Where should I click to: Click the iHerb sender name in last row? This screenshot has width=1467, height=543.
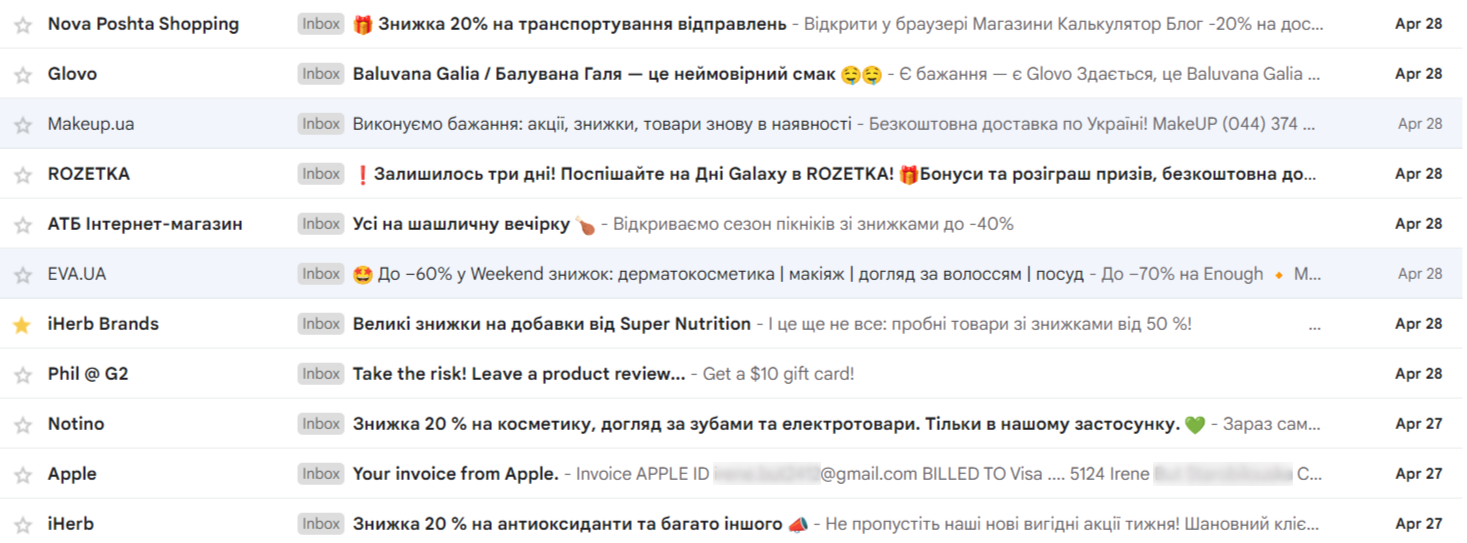tap(71, 524)
